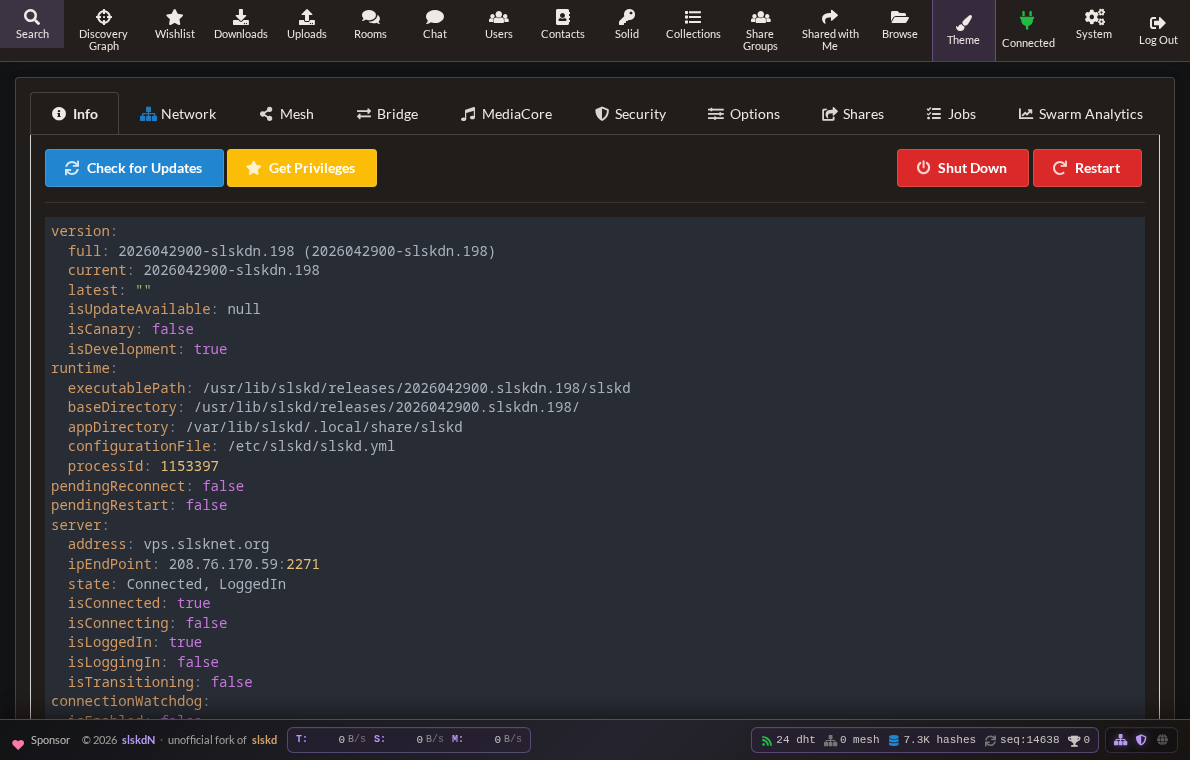
Task: Open Share Groups
Action: pos(760,30)
